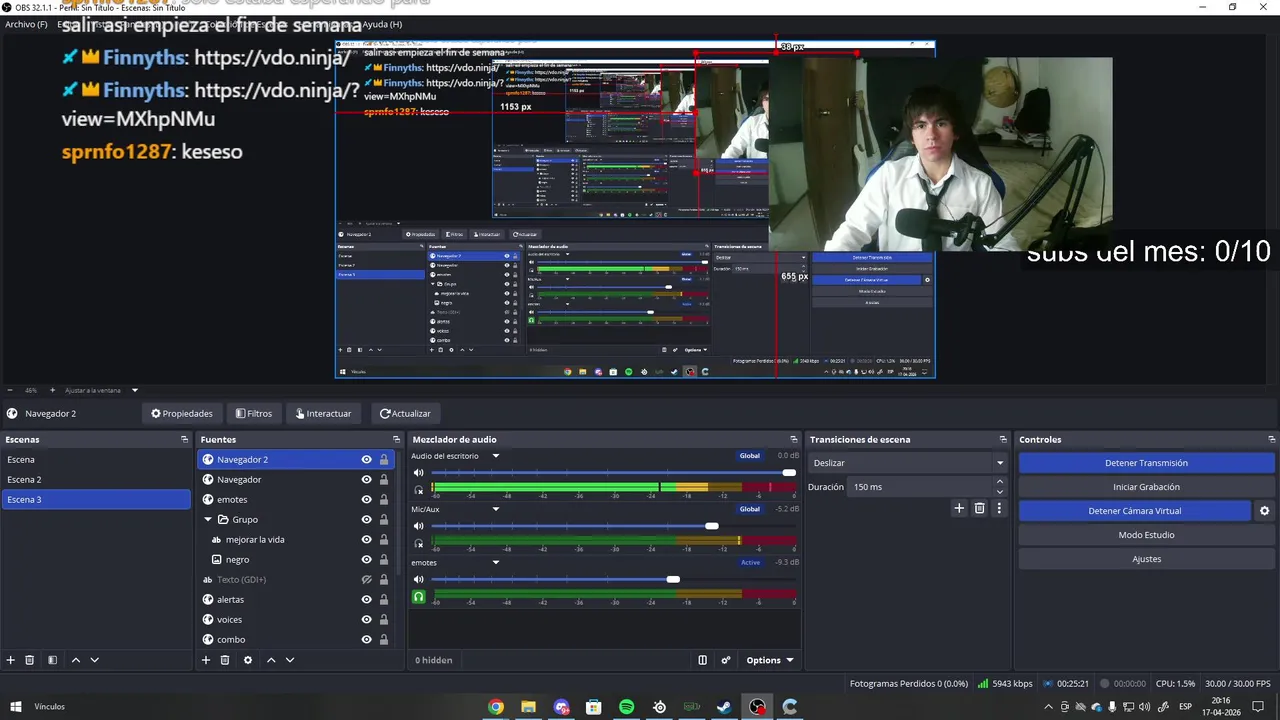Select the combo source row
The image size is (1280, 720).
coord(296,640)
